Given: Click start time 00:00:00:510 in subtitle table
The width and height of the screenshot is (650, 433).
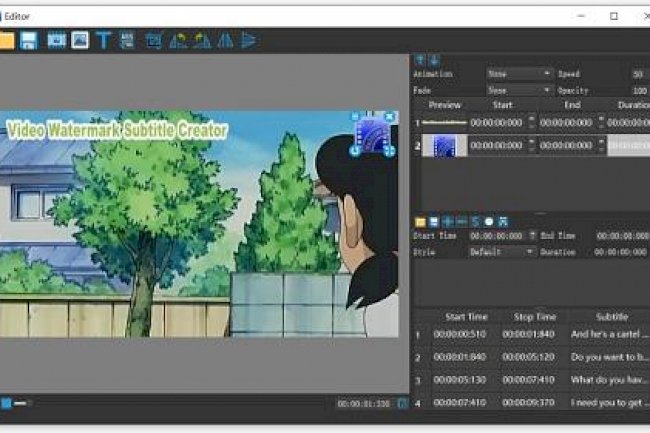Looking at the screenshot, I should point(460,334).
